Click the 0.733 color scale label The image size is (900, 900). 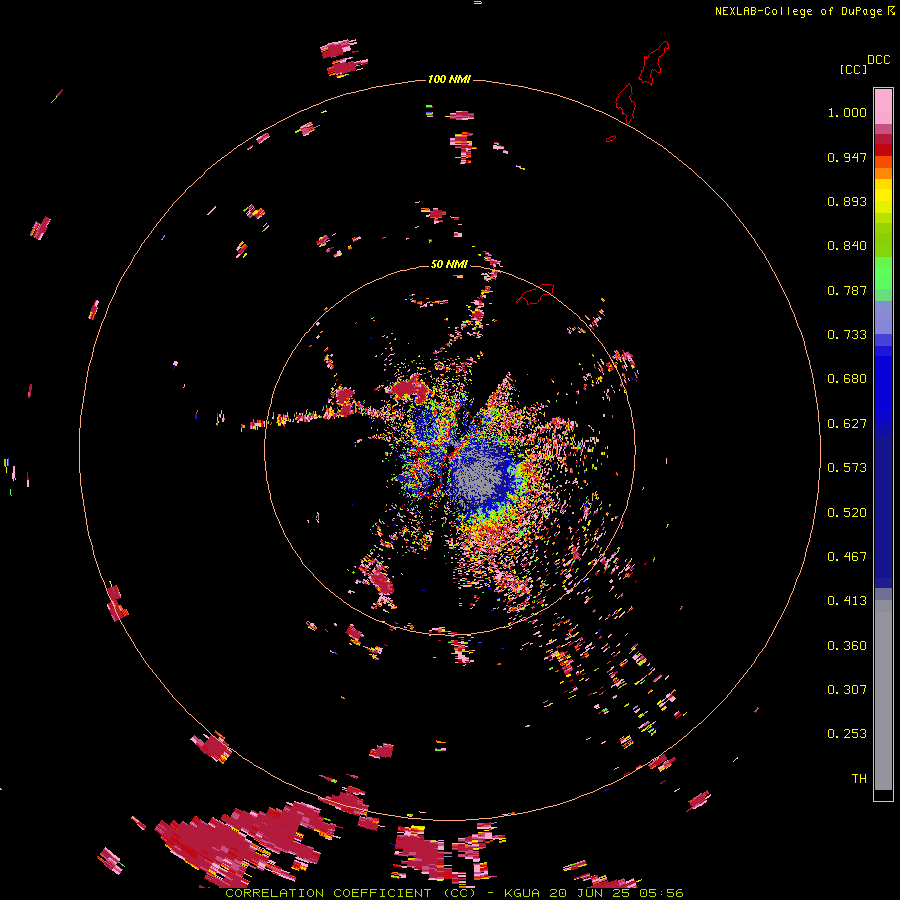click(847, 335)
